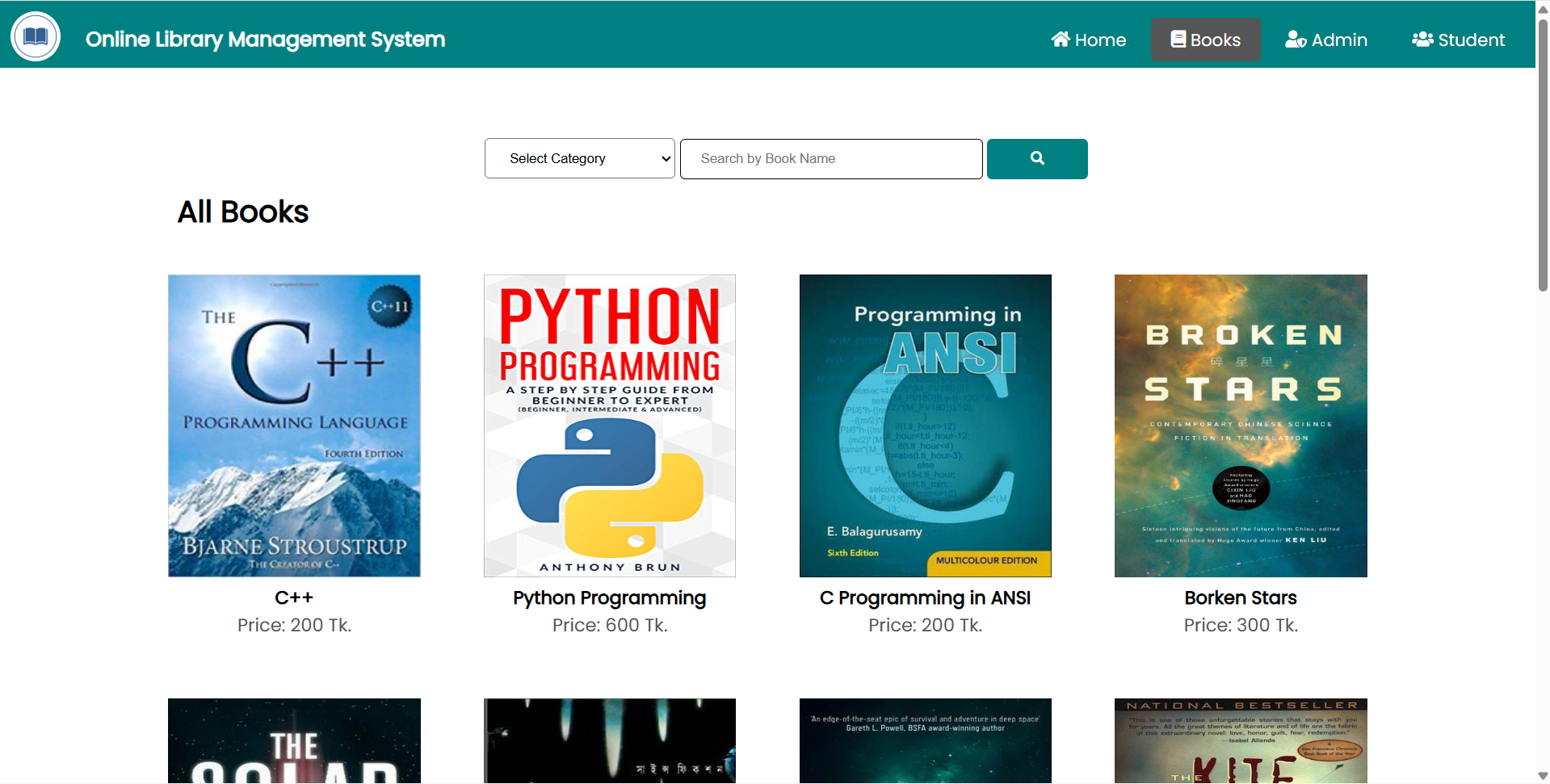Open the Books menu item
1550x784 pixels.
tap(1205, 40)
